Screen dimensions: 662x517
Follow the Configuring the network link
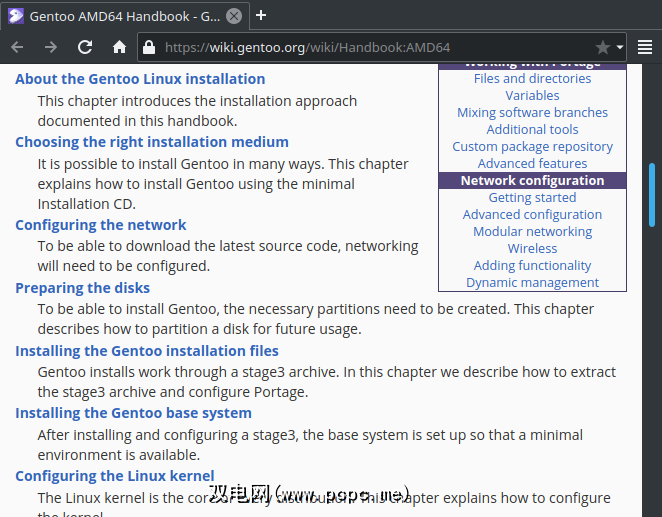[x=101, y=225]
